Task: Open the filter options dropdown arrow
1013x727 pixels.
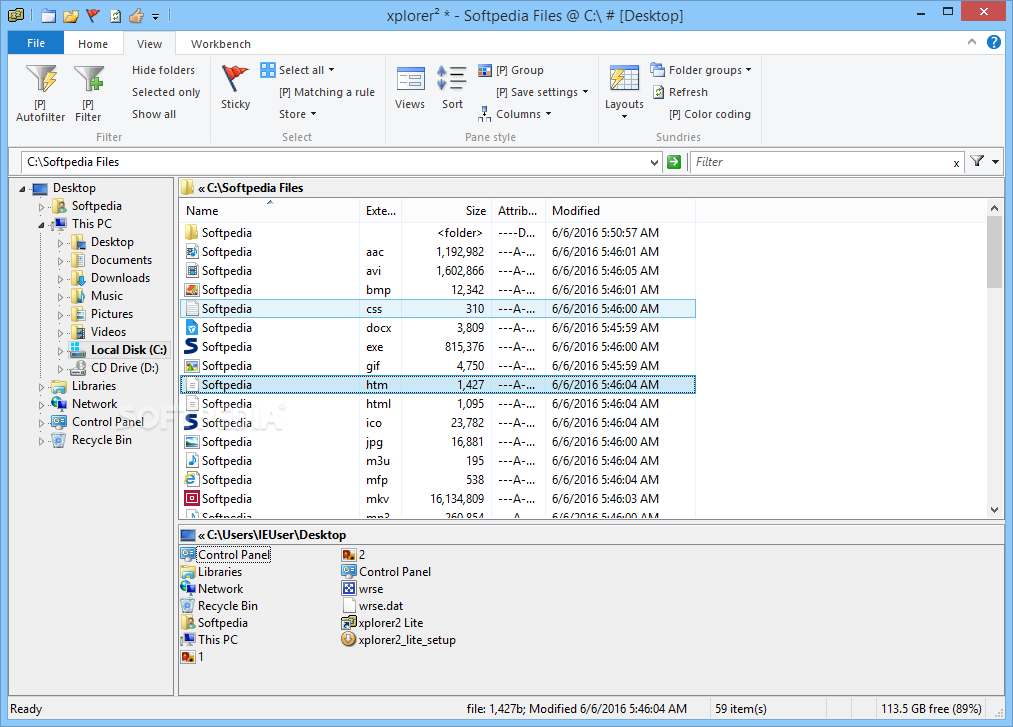Action: (995, 162)
